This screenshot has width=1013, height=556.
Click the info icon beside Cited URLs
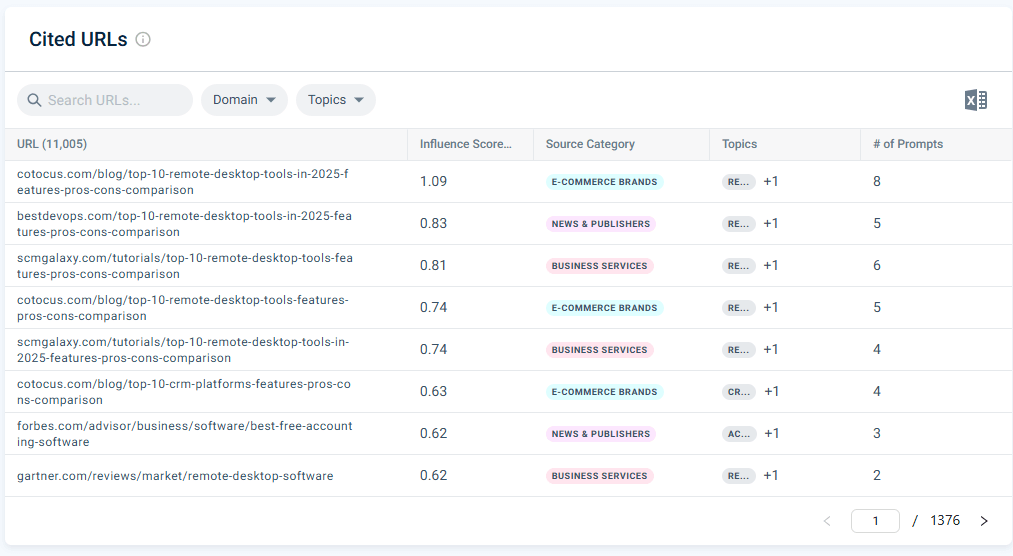[x=143, y=39]
